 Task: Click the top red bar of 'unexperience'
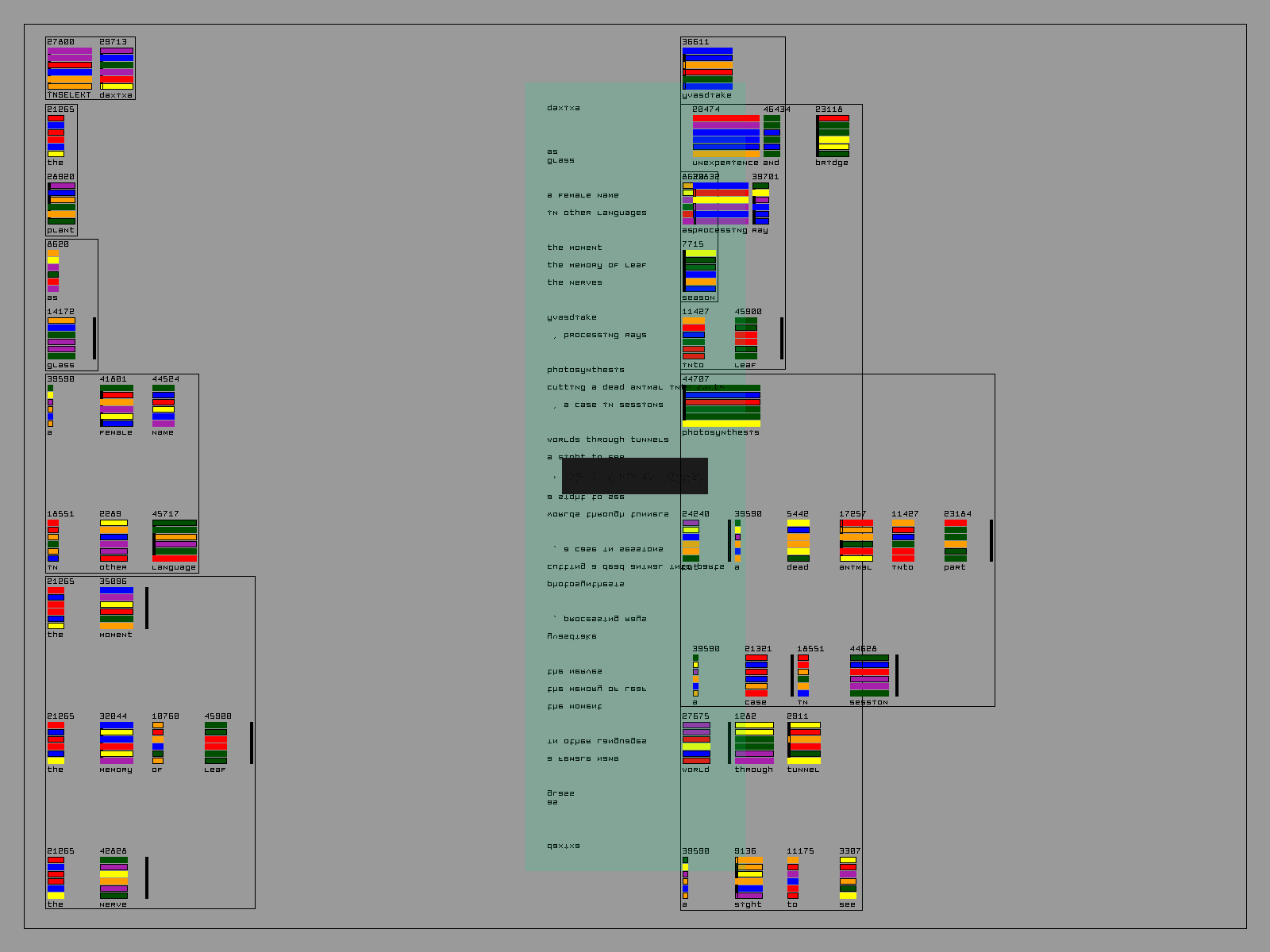coord(725,118)
